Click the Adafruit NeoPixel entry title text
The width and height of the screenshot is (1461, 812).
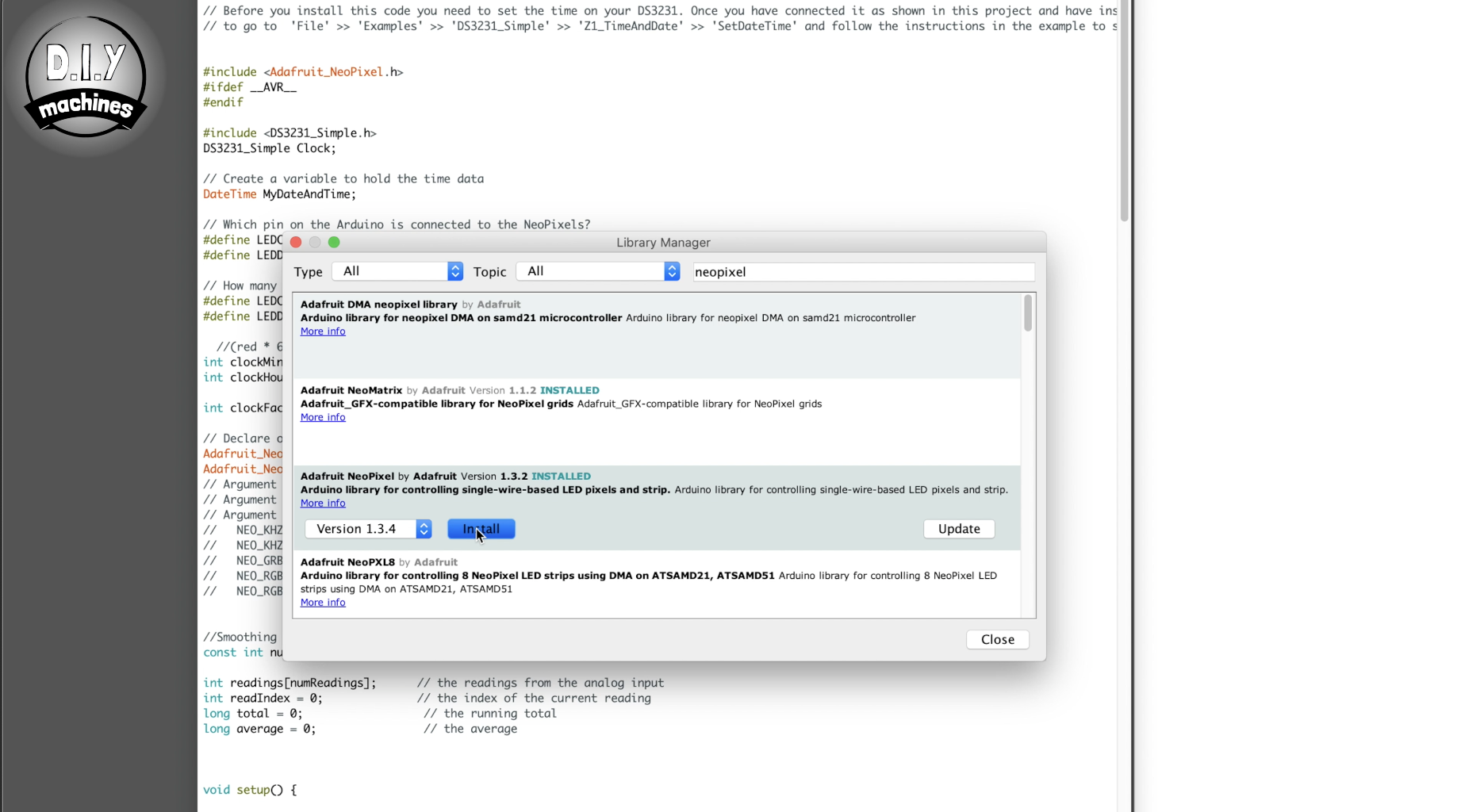(x=347, y=477)
